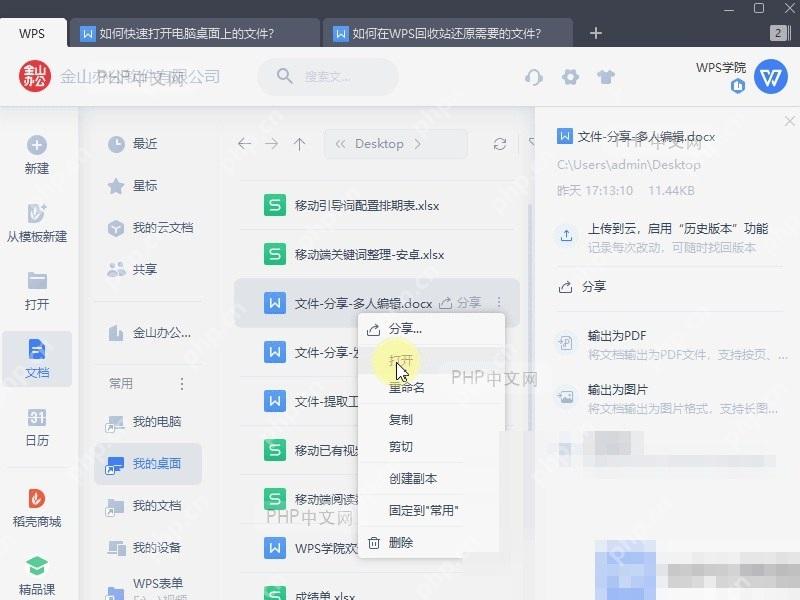This screenshot has height=600, width=800.
Task: Click the 输出为PDF icon
Action: click(x=566, y=342)
